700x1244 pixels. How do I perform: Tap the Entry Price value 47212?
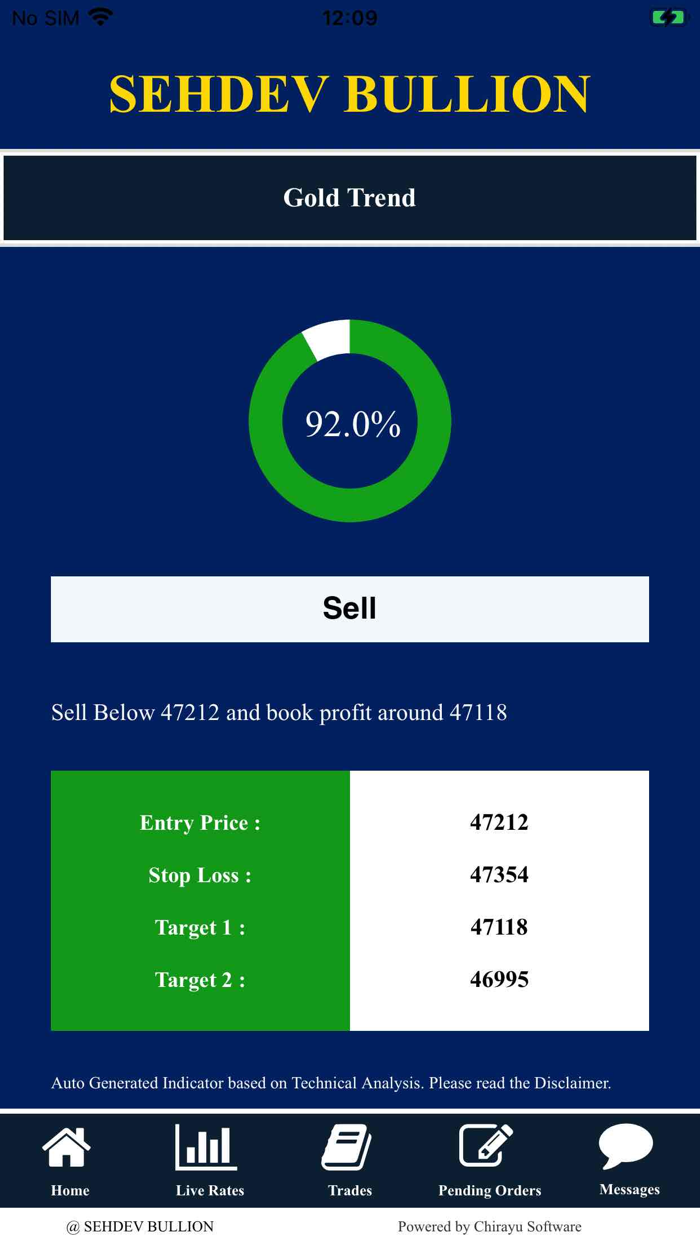click(499, 823)
